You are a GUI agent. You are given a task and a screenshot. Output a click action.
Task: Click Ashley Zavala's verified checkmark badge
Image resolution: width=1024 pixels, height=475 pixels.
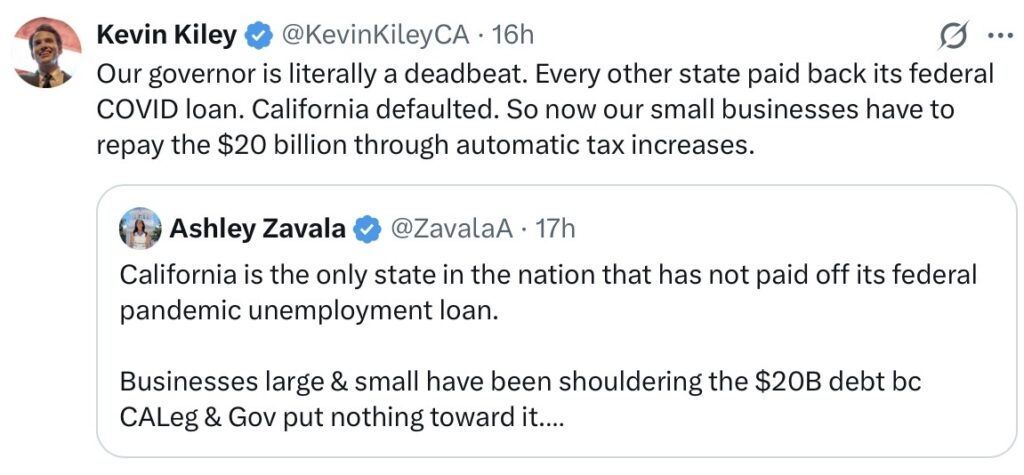[x=368, y=229]
